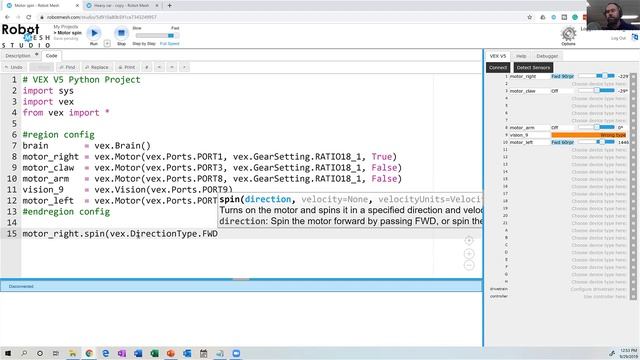This screenshot has height=360, width=640.
Task: Open motor_left 'Fwd 90rpm' state dropdown
Action: click(x=563, y=142)
